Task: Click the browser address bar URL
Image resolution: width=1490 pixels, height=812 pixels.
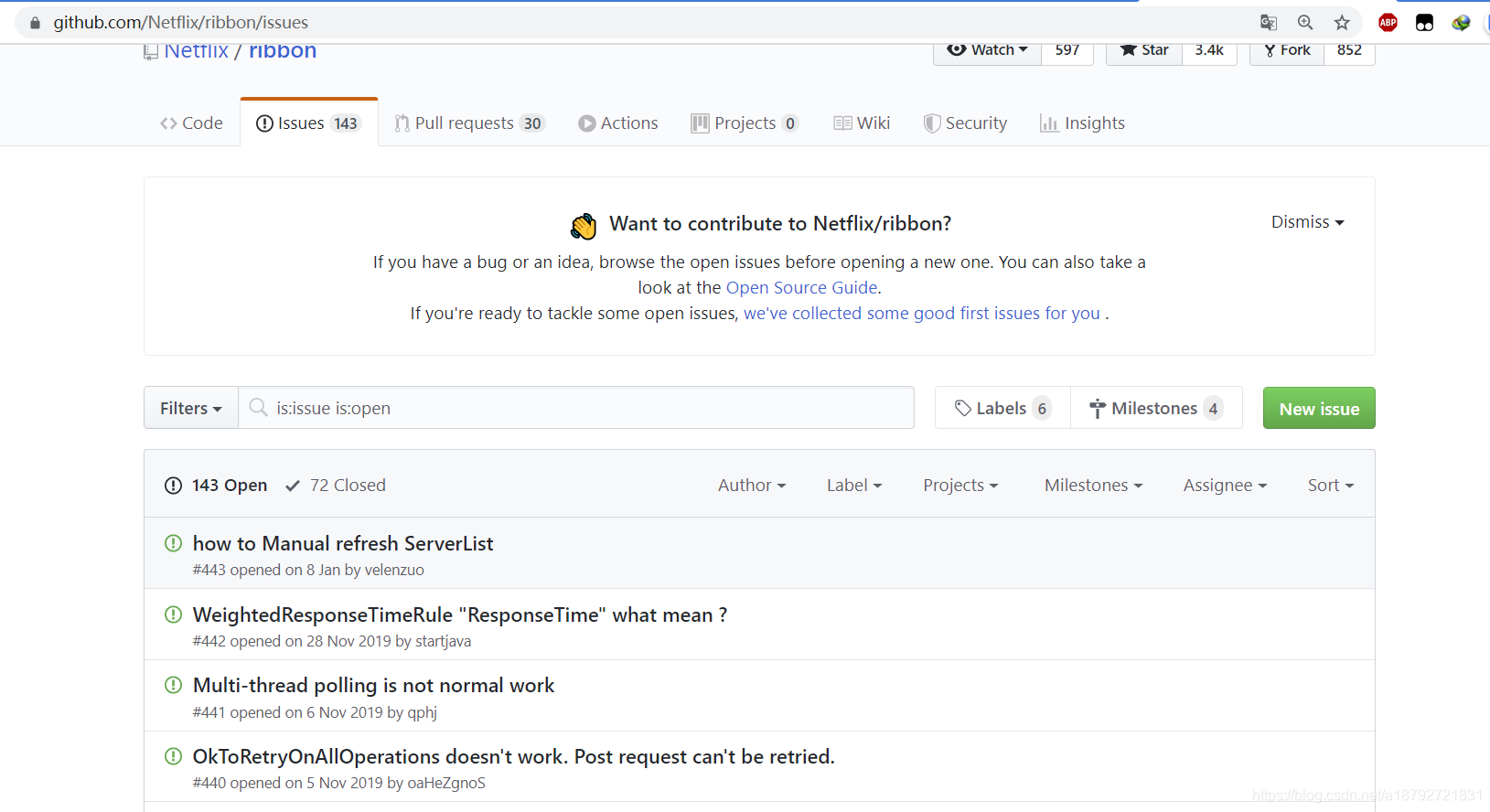Action: click(x=181, y=23)
